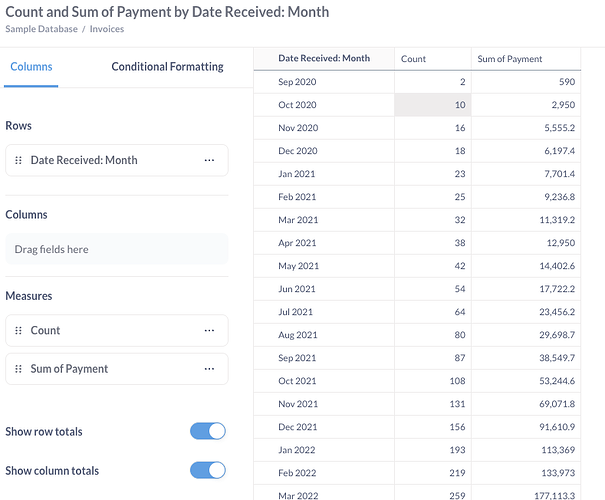Screen dimensions: 605x500
Task: Click Date Received: Month column header
Action: 323,59
